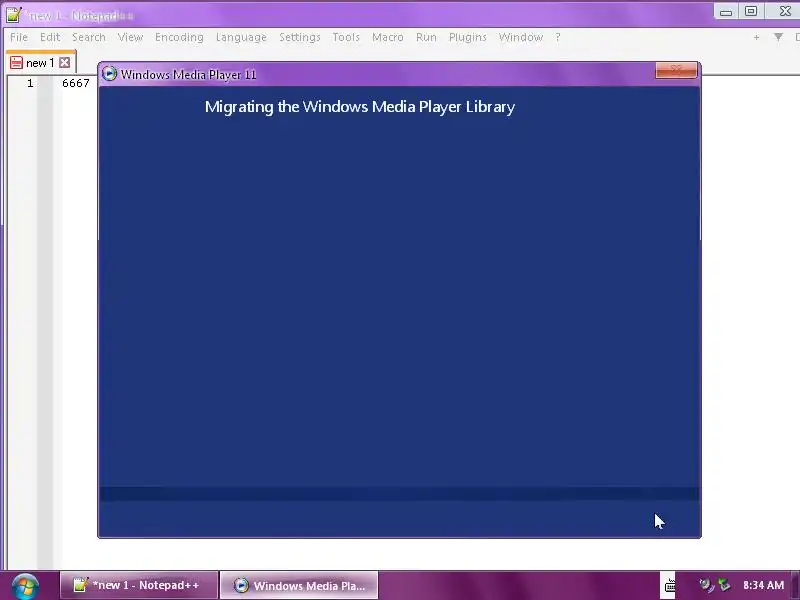Click line number 1 in the editor margin
The width and height of the screenshot is (800, 600).
(x=30, y=83)
